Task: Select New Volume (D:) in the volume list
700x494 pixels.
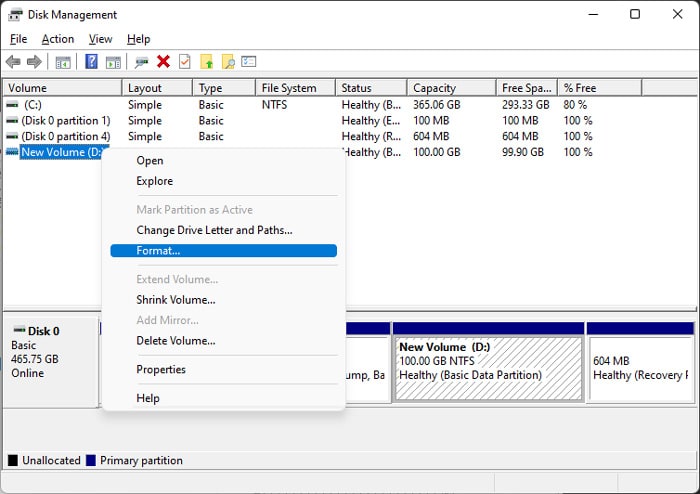Action: (61, 152)
